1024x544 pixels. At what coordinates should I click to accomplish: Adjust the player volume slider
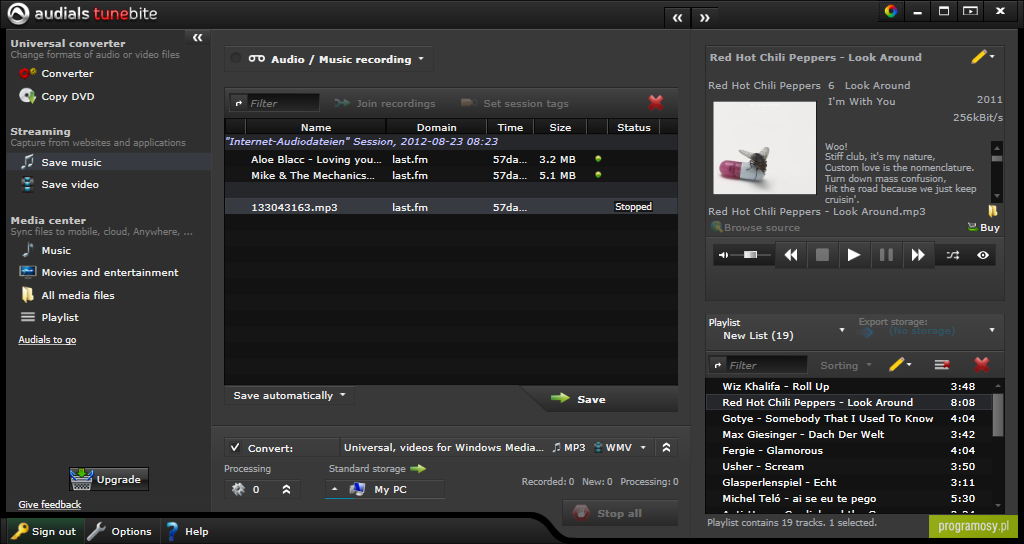[751, 255]
